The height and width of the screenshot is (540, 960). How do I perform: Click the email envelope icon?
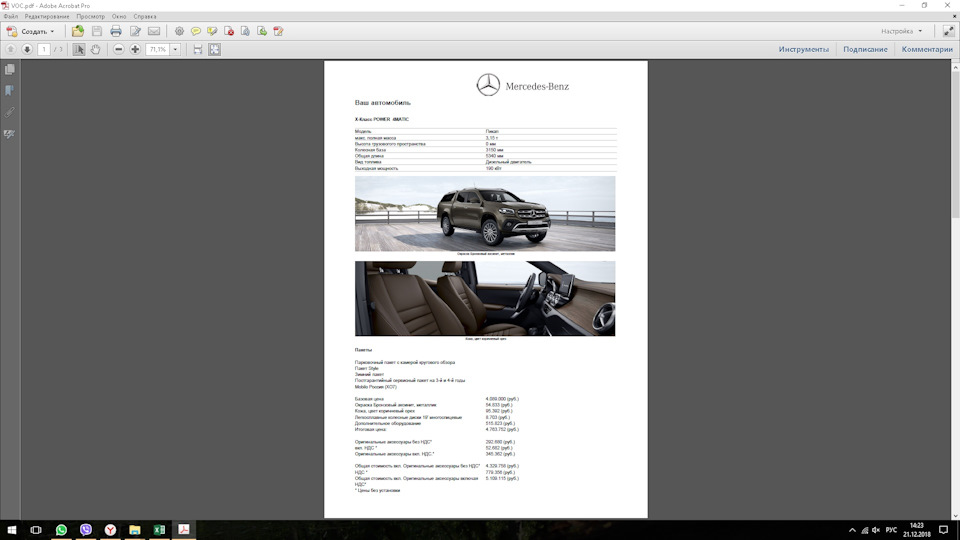click(154, 31)
